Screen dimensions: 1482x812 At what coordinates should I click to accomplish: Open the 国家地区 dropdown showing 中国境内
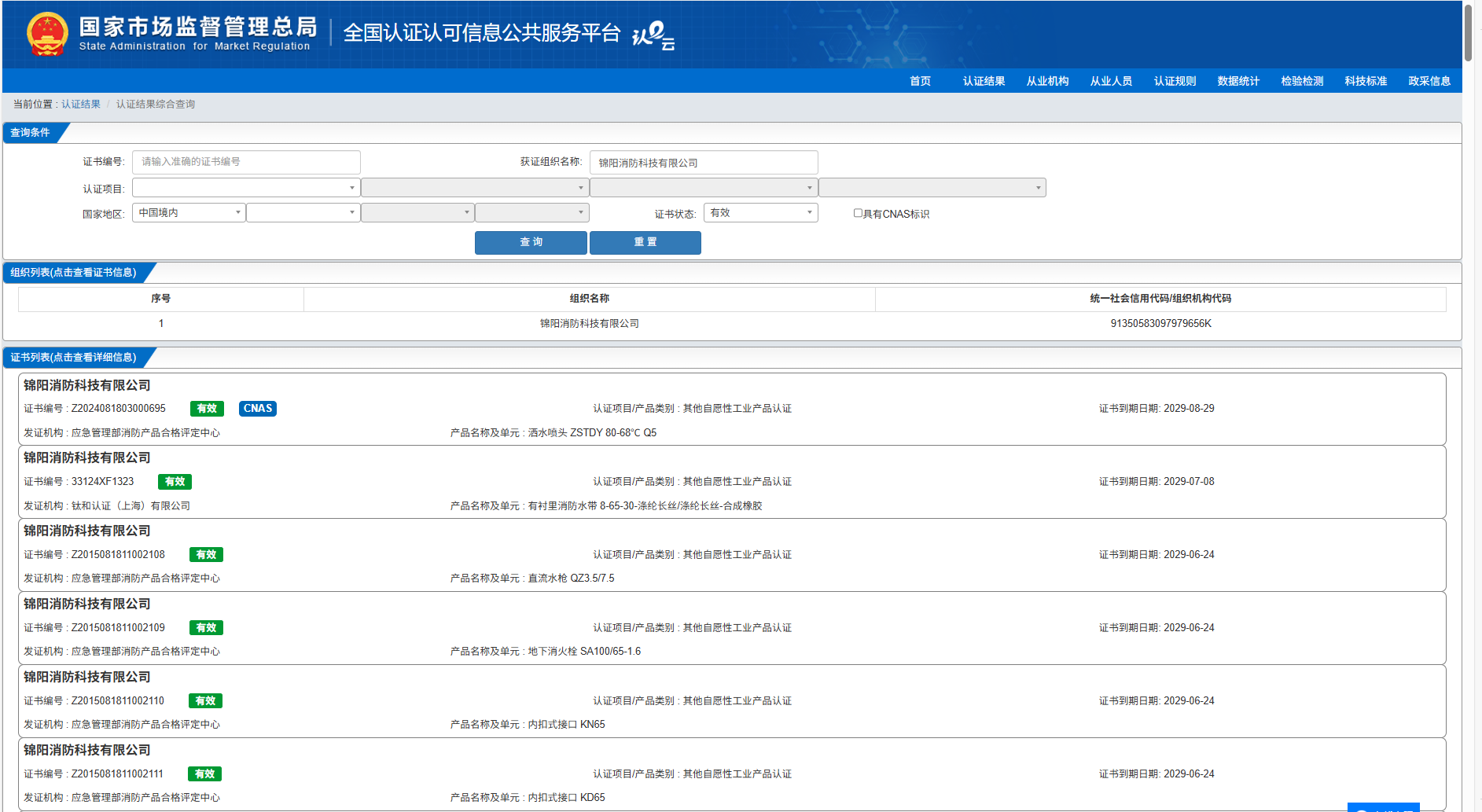click(189, 213)
